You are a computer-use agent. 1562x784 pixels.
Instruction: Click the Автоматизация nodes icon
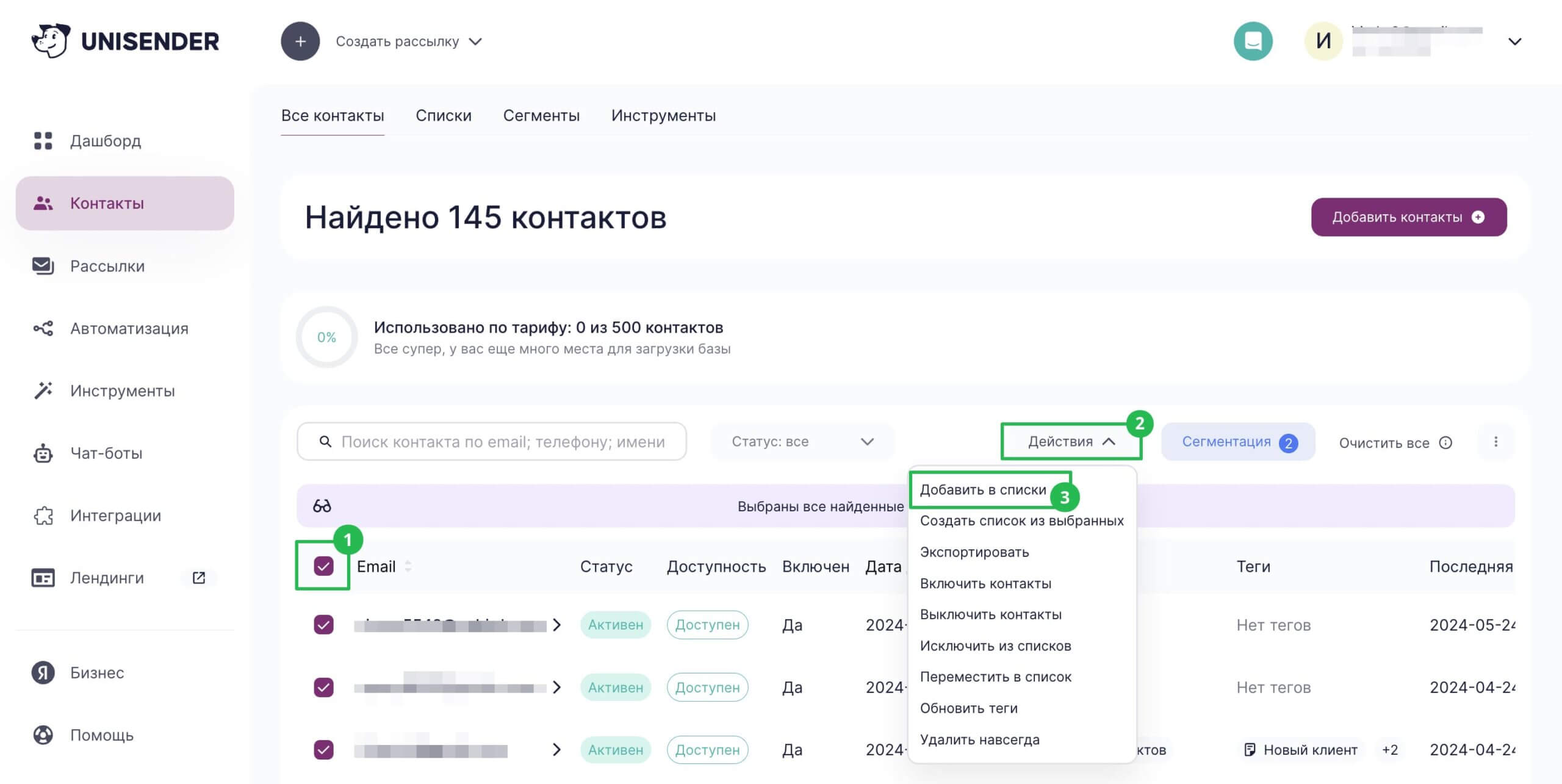(x=43, y=328)
